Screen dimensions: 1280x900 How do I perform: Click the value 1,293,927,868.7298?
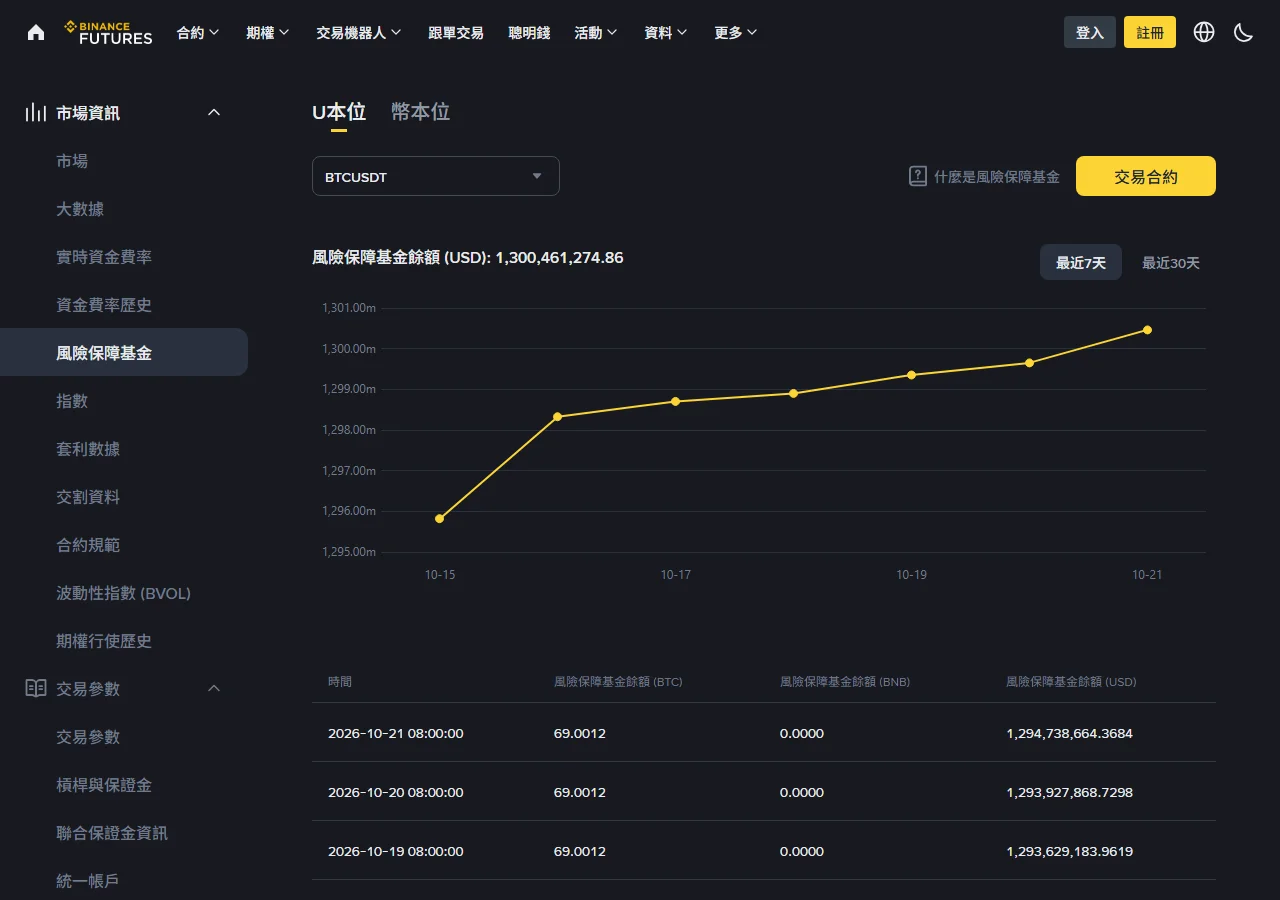coord(1069,792)
